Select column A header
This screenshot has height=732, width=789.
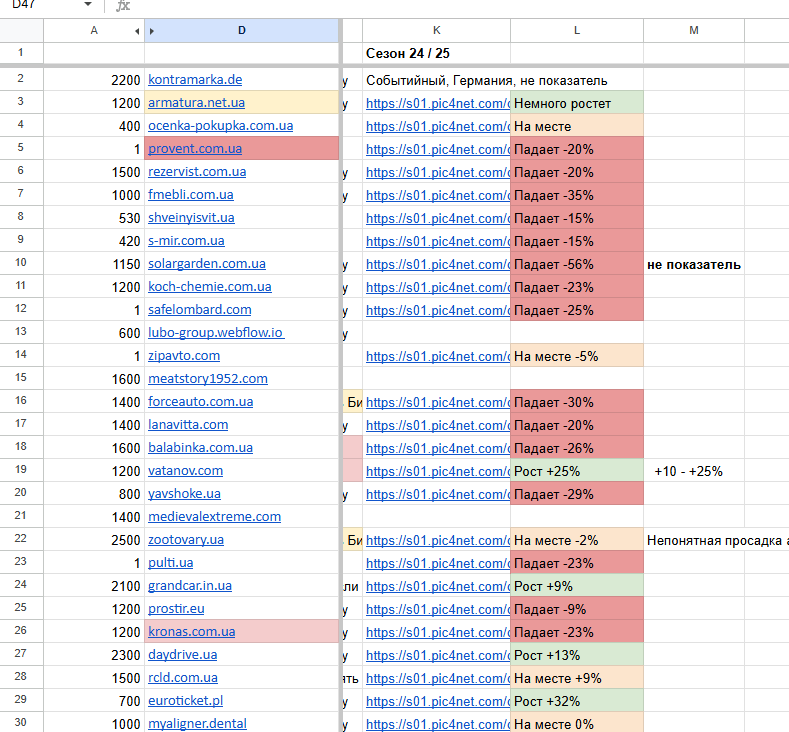coord(94,31)
